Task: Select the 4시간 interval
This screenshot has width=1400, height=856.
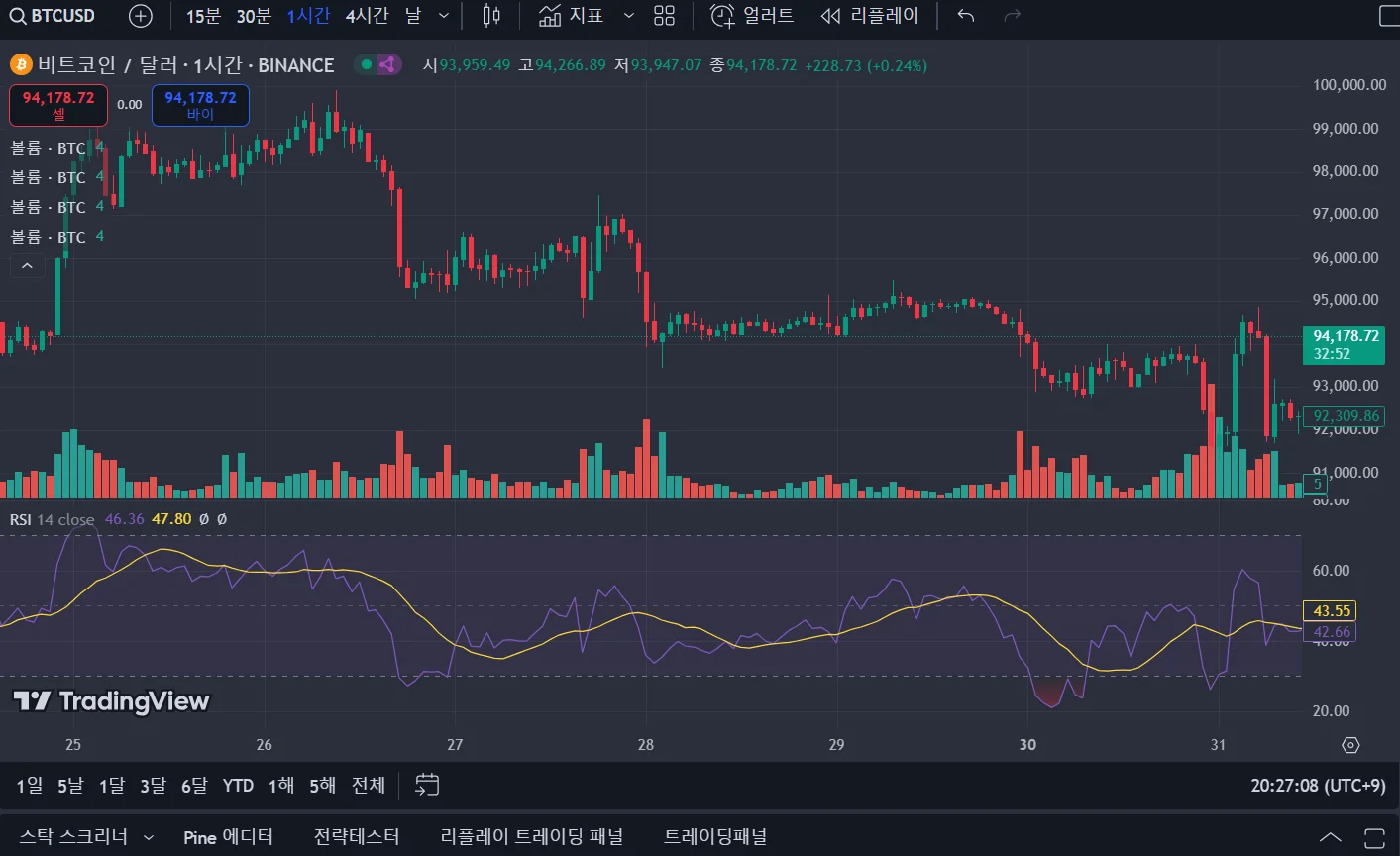Action: coord(367,16)
